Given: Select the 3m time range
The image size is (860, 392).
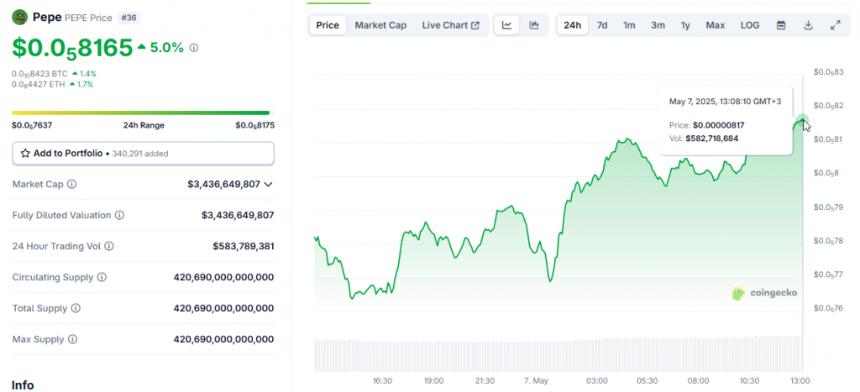Looking at the screenshot, I should point(658,25).
